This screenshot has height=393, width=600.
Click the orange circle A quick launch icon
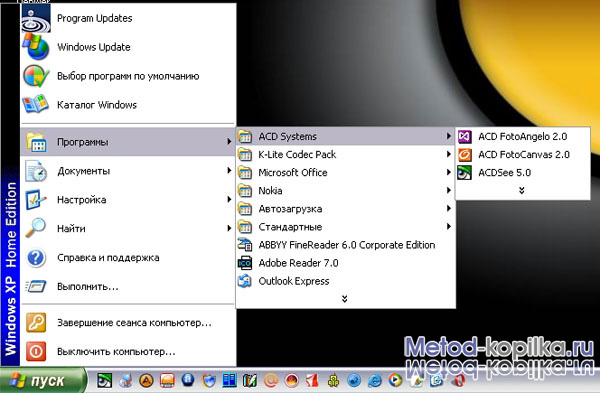[x=146, y=380]
